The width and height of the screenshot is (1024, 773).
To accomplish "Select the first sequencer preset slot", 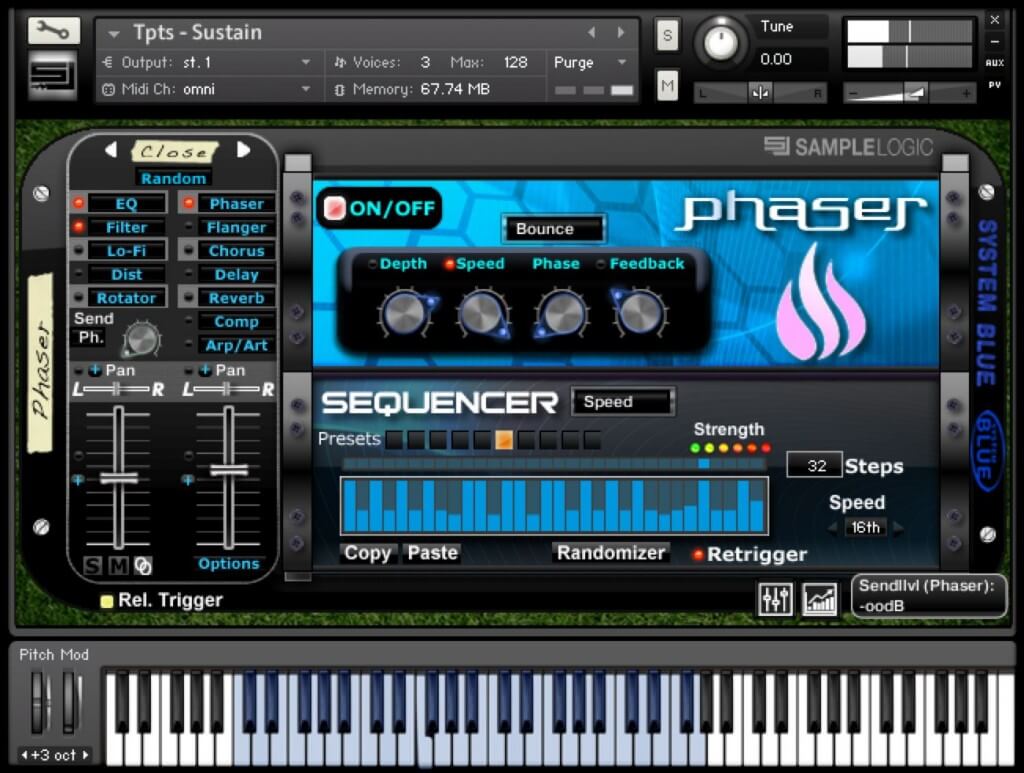I will (x=394, y=439).
